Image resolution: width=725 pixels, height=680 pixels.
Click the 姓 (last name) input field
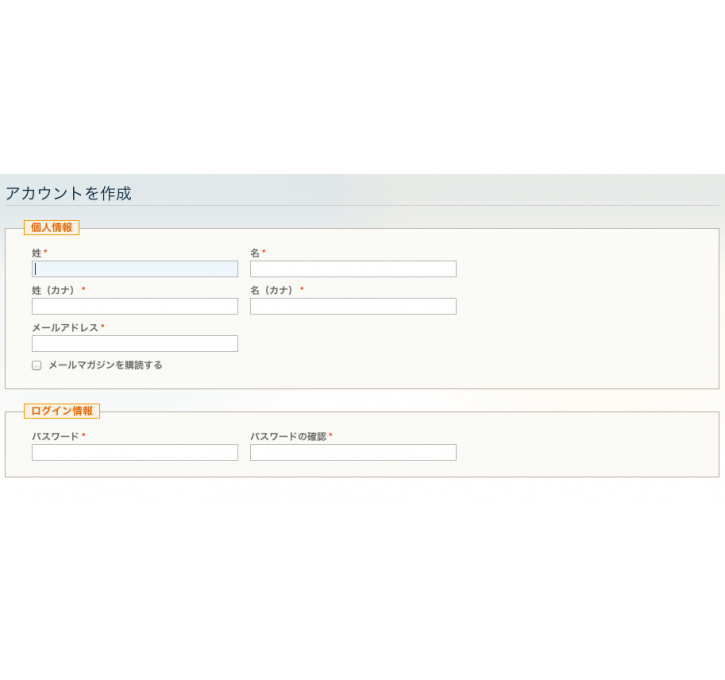point(135,269)
